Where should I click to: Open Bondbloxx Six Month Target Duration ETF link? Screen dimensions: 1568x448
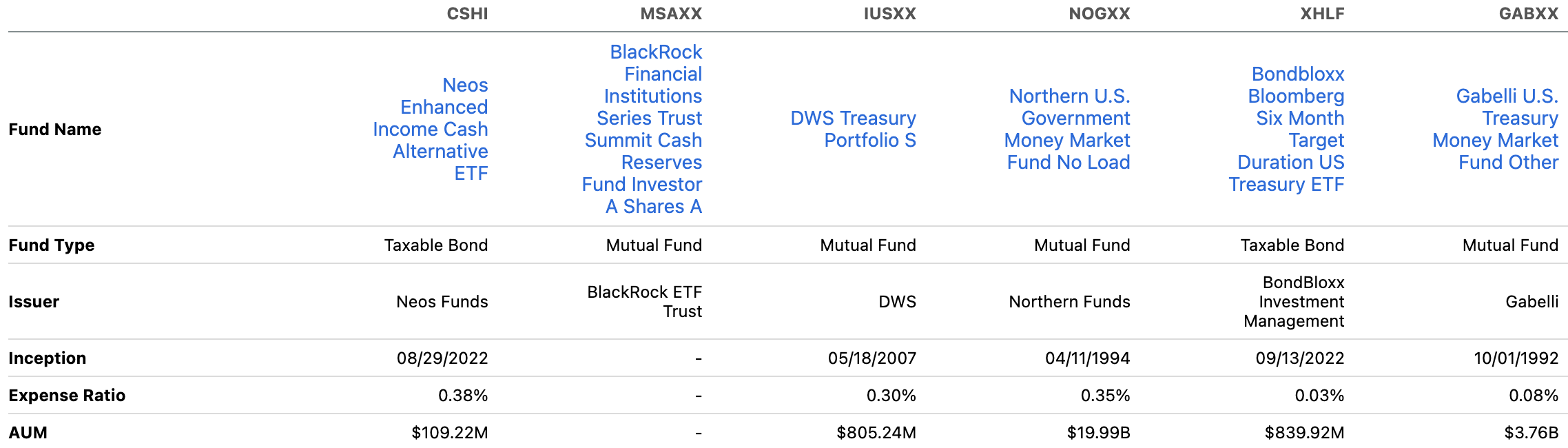(x=1287, y=129)
